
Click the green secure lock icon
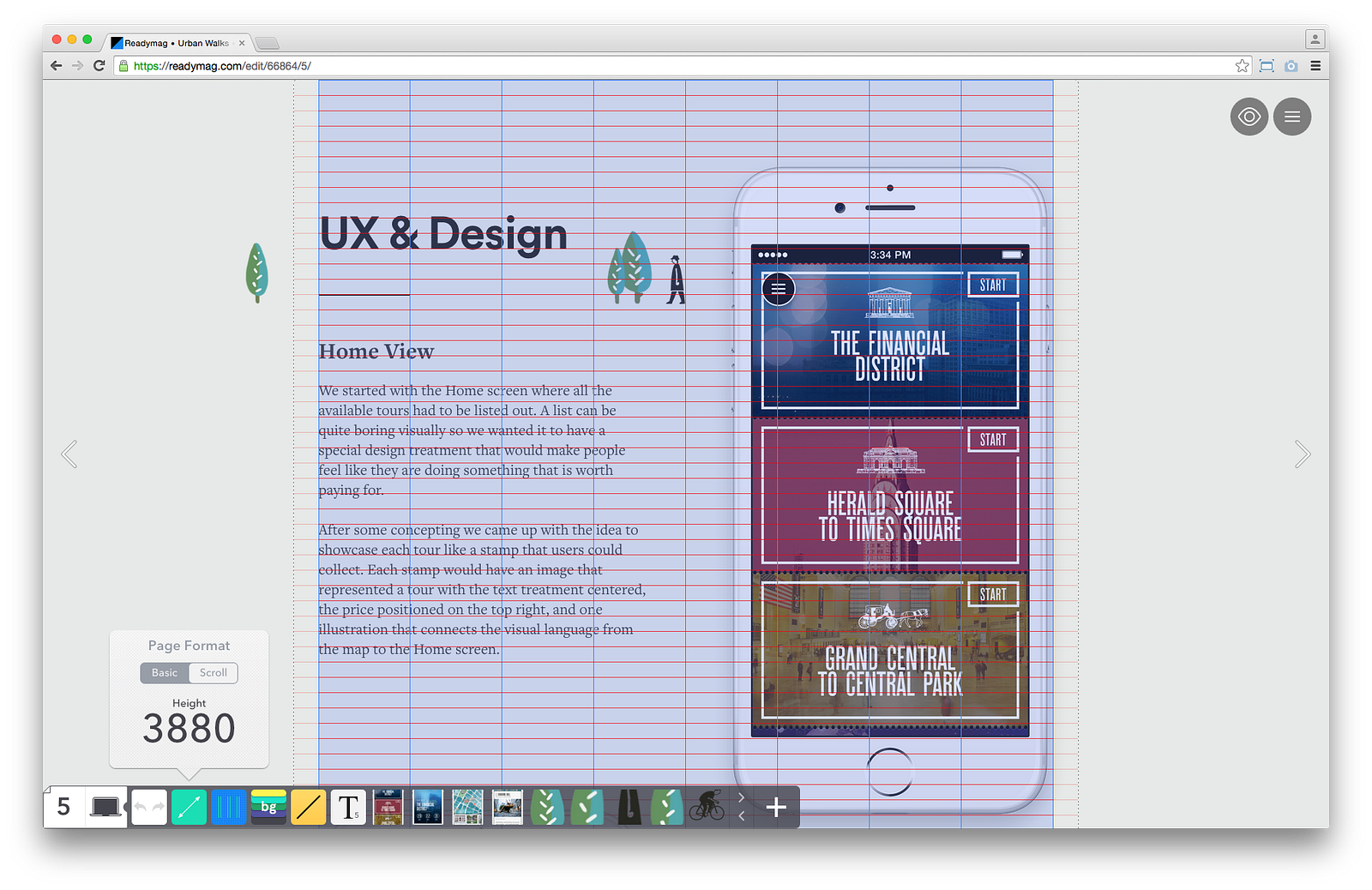click(123, 66)
